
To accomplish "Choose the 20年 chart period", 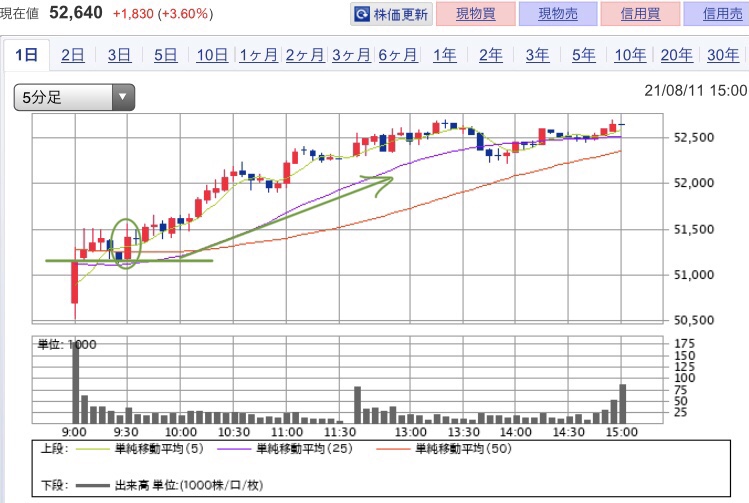I will pyautogui.click(x=676, y=55).
